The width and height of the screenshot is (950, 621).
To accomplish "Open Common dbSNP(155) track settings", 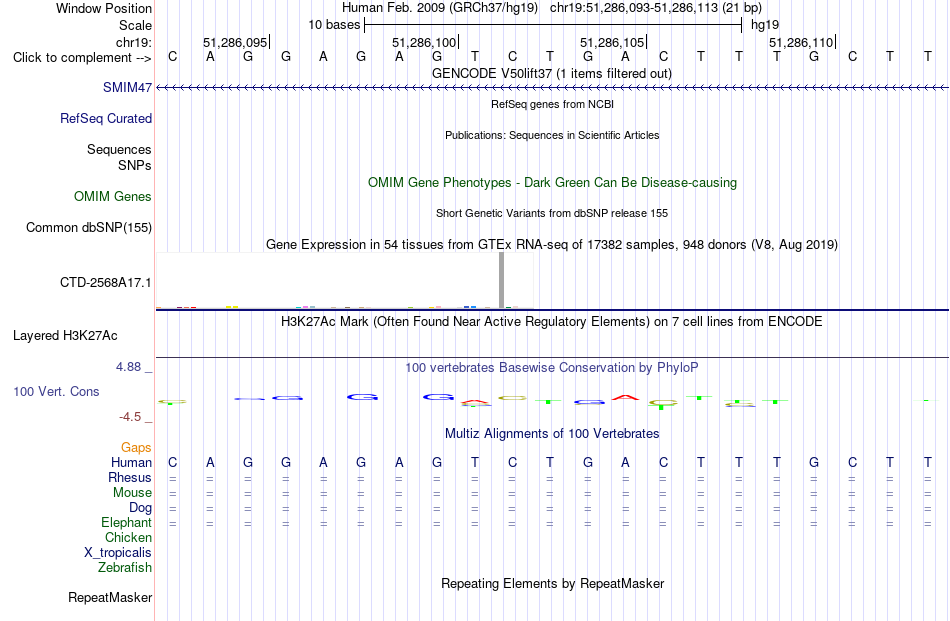I will [89, 227].
